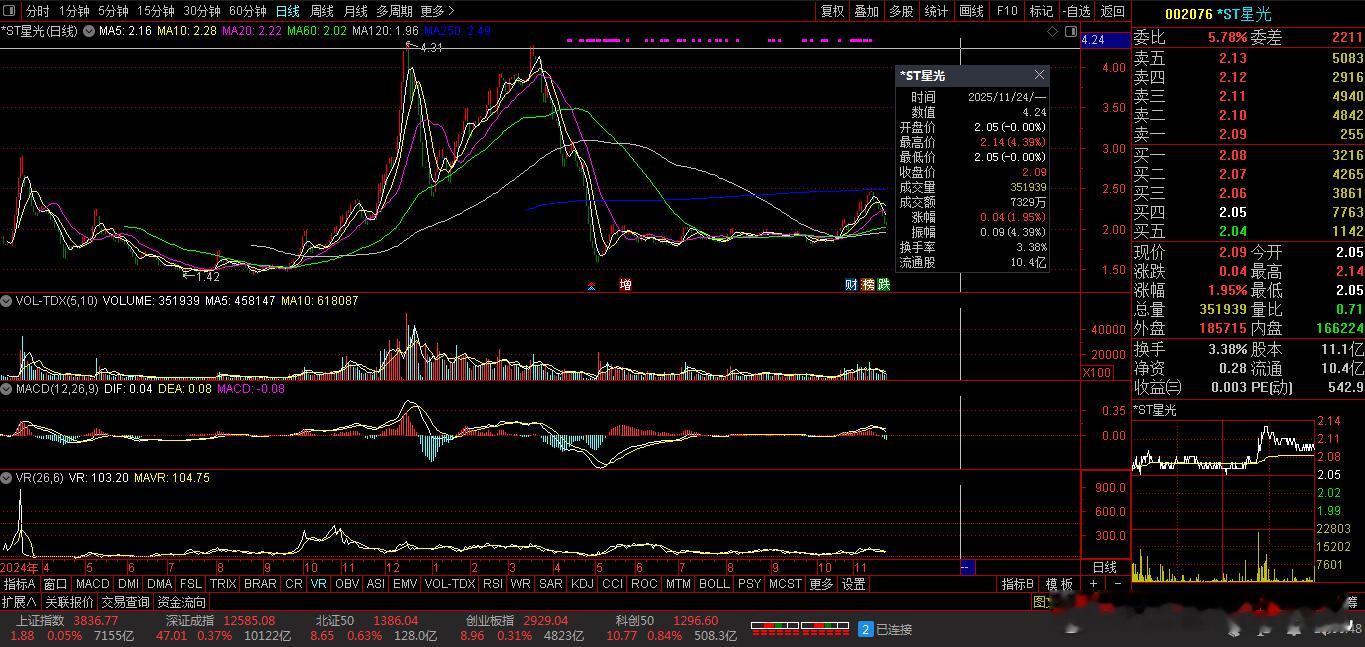Click the 跌 marker icon on chart
Viewport: 1365px width, 647px height.
pyautogui.click(x=883, y=284)
